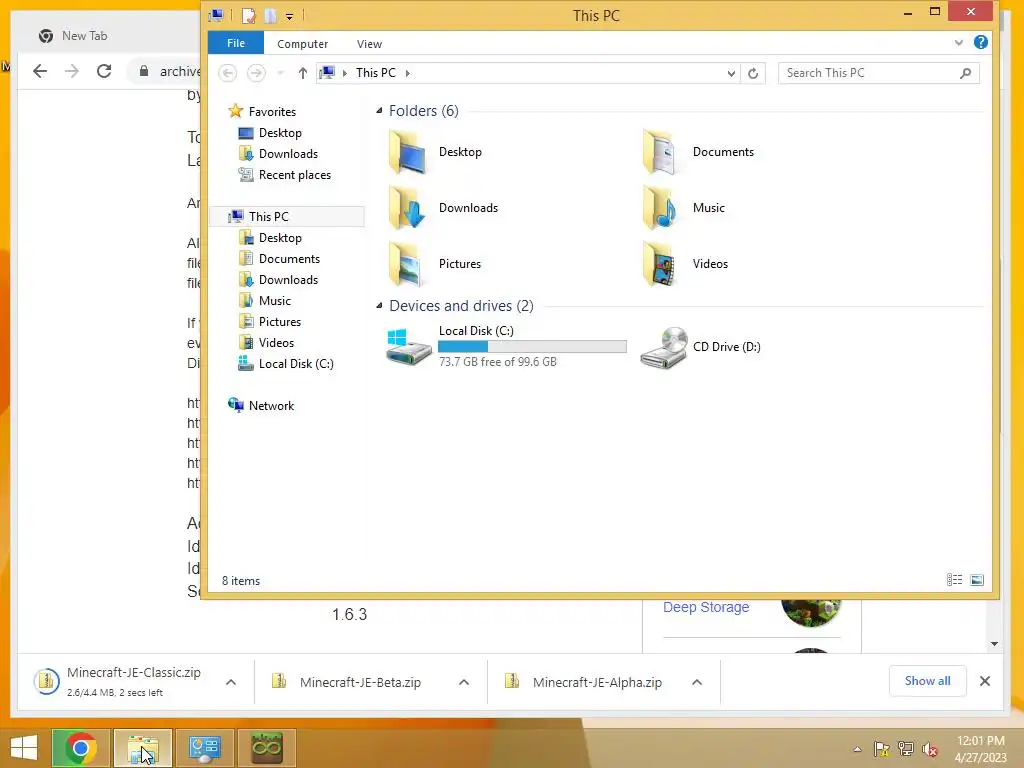Screen dimensions: 1024x768
Task: Go back in the Chrome window
Action: [40, 71]
